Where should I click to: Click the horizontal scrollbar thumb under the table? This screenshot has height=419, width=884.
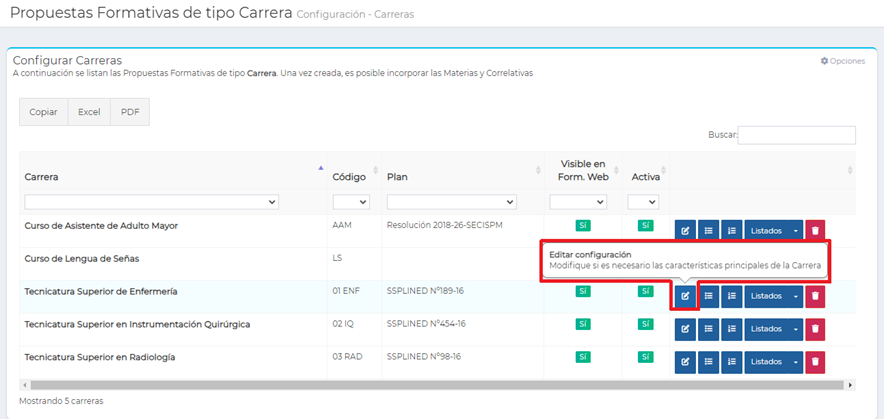(x=437, y=385)
